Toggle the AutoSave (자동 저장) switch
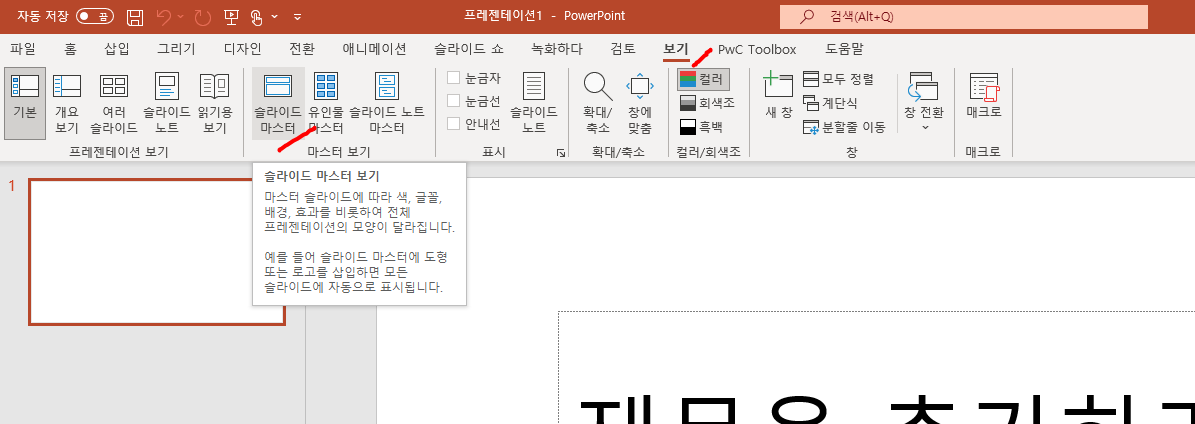Viewport: 1195px width, 424px height. tap(95, 15)
